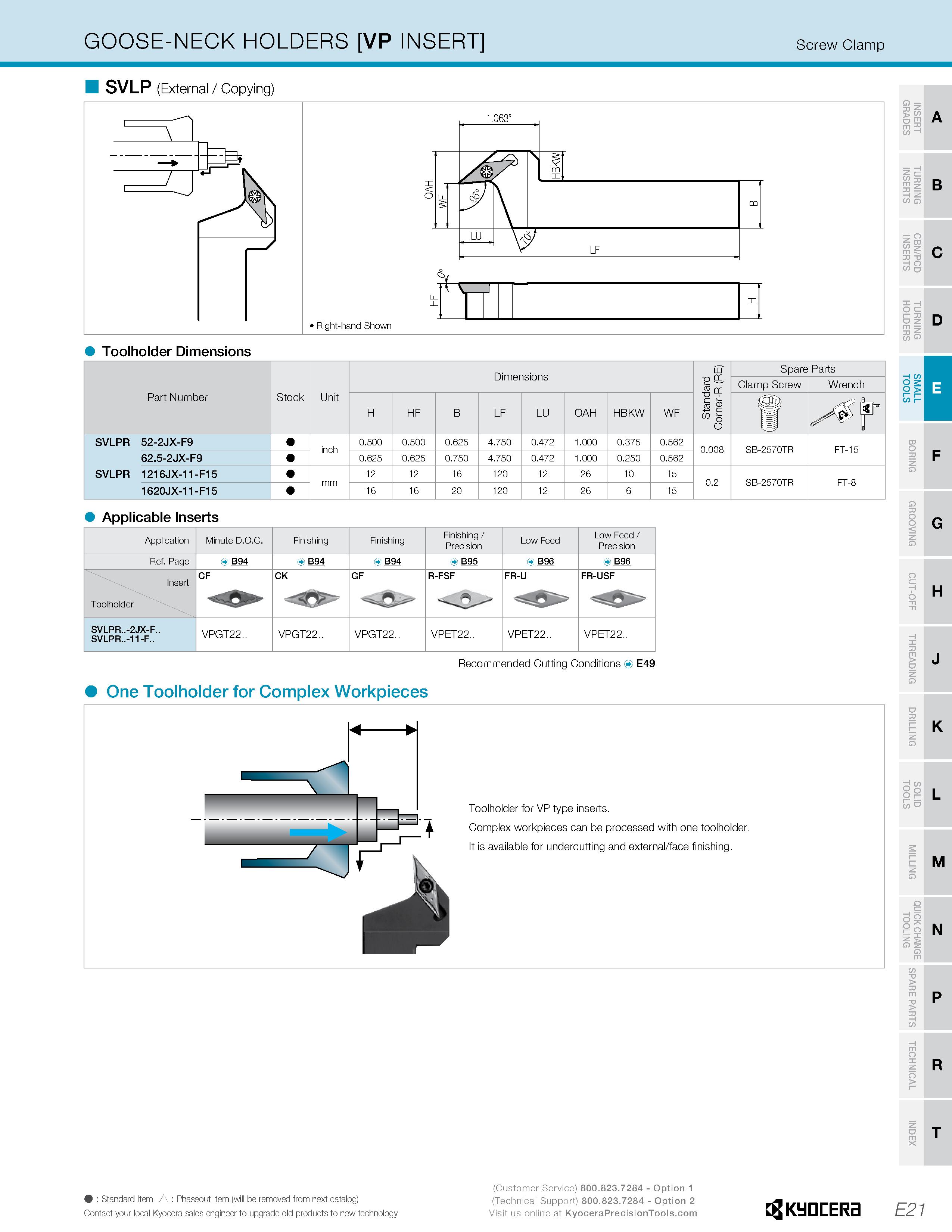Click the FT-8 wrench cell
This screenshot has height=1232, width=952.
(846, 482)
